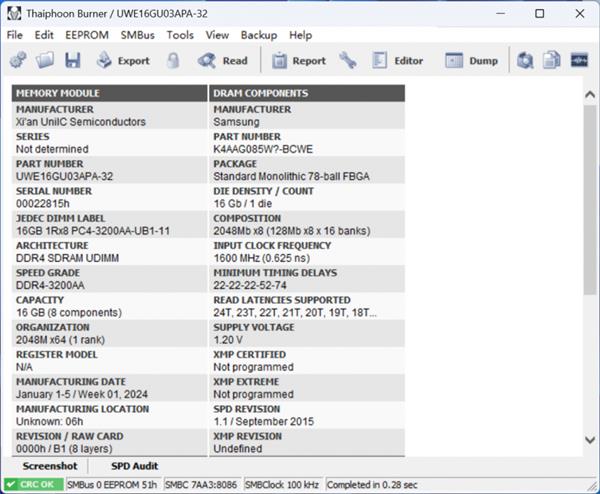This screenshot has width=600, height=494.
Task: Click the Thaiphoon Burner app icon in title bar
Action: pyautogui.click(x=14, y=14)
